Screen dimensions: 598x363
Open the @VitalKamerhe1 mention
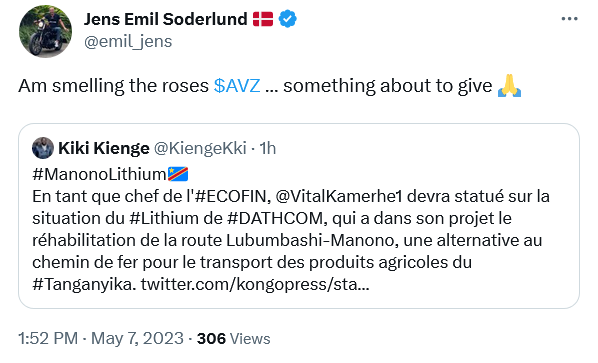point(339,196)
